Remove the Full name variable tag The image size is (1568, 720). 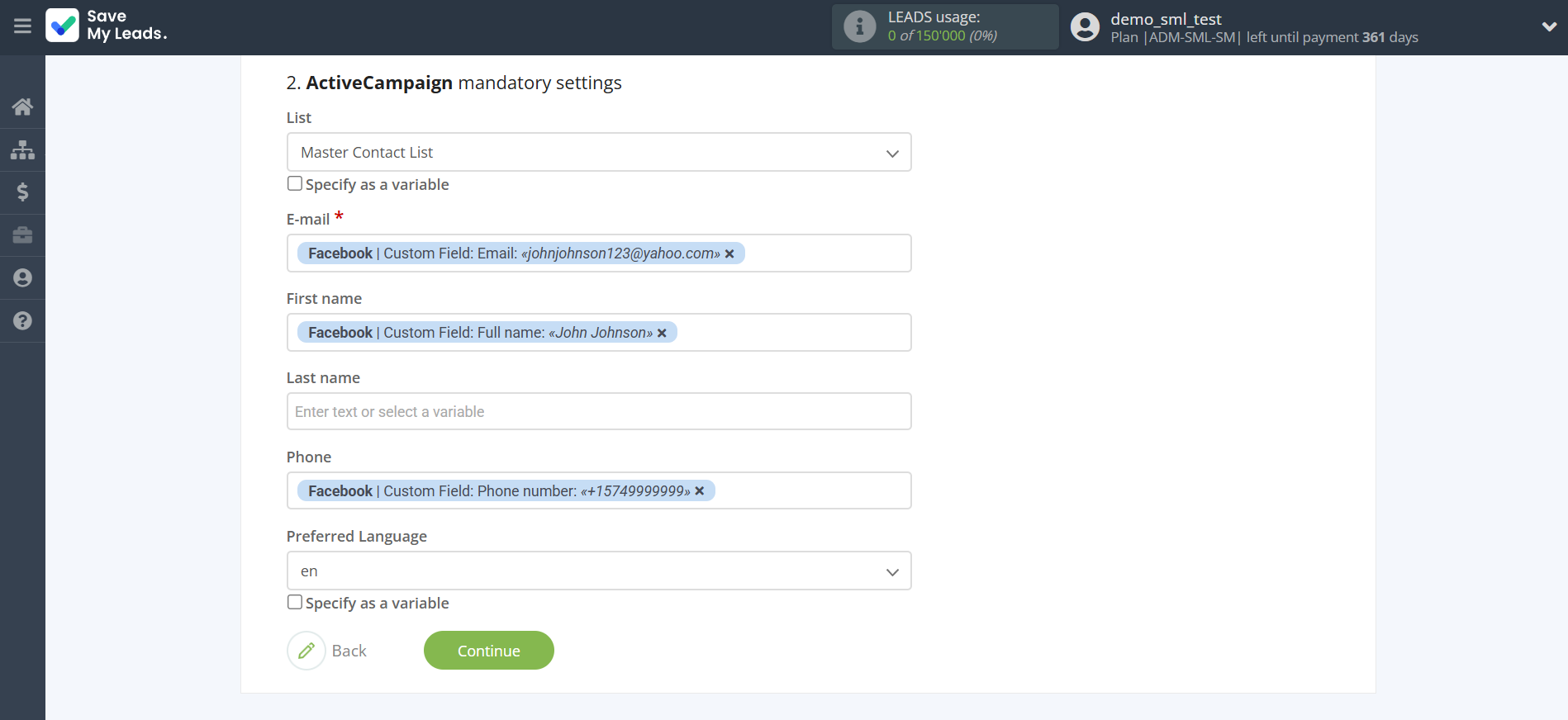pyautogui.click(x=662, y=334)
